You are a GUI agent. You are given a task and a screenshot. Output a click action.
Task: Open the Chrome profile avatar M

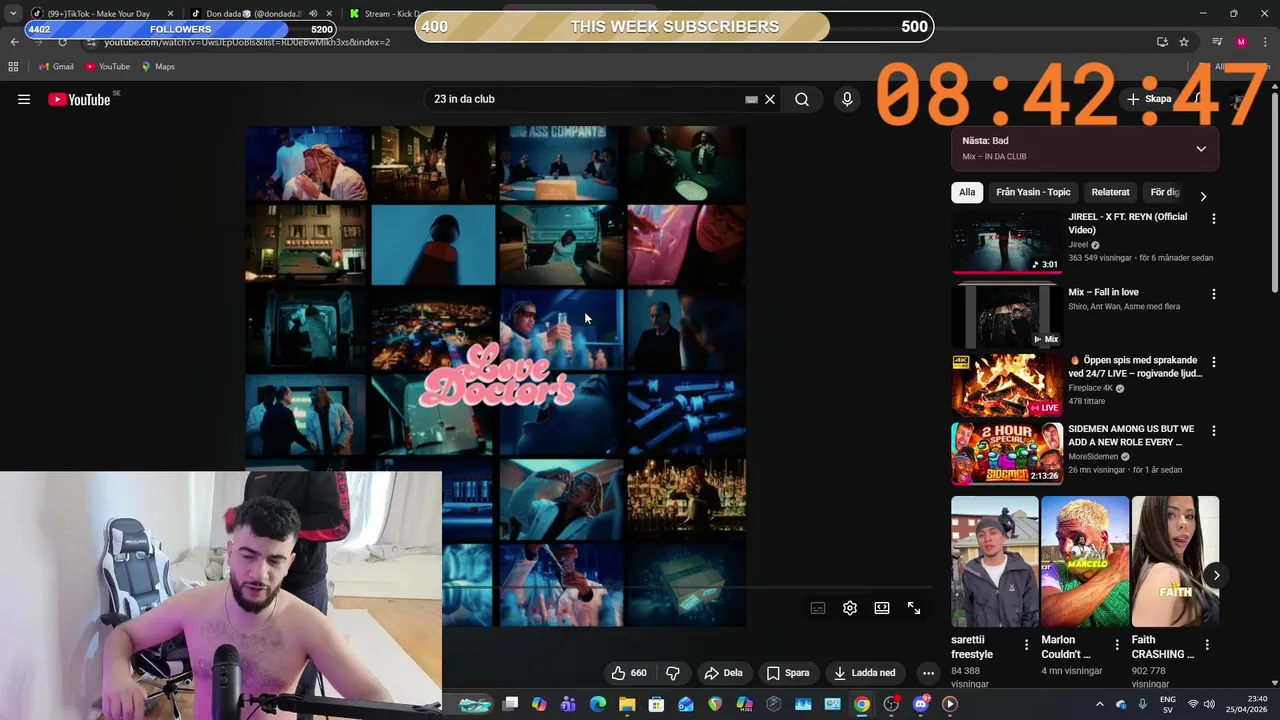click(x=1241, y=42)
